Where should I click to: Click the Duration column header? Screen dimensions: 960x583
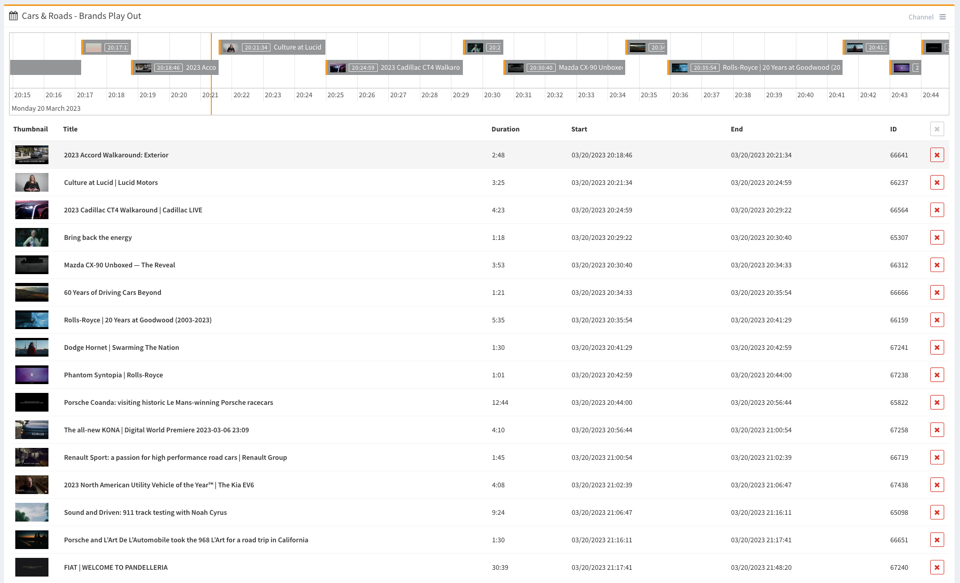[x=505, y=129]
